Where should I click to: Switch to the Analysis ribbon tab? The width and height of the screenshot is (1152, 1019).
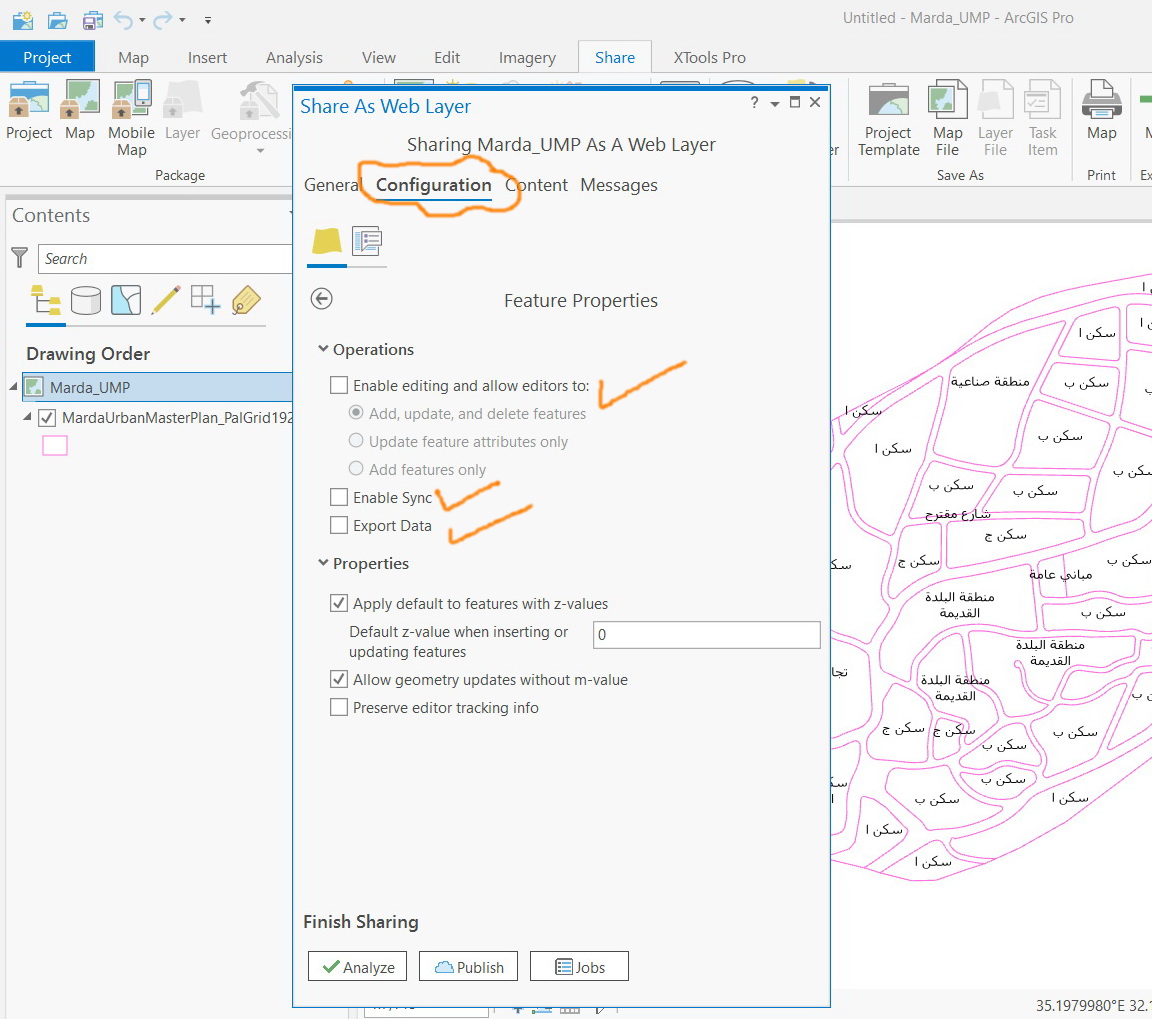[294, 57]
